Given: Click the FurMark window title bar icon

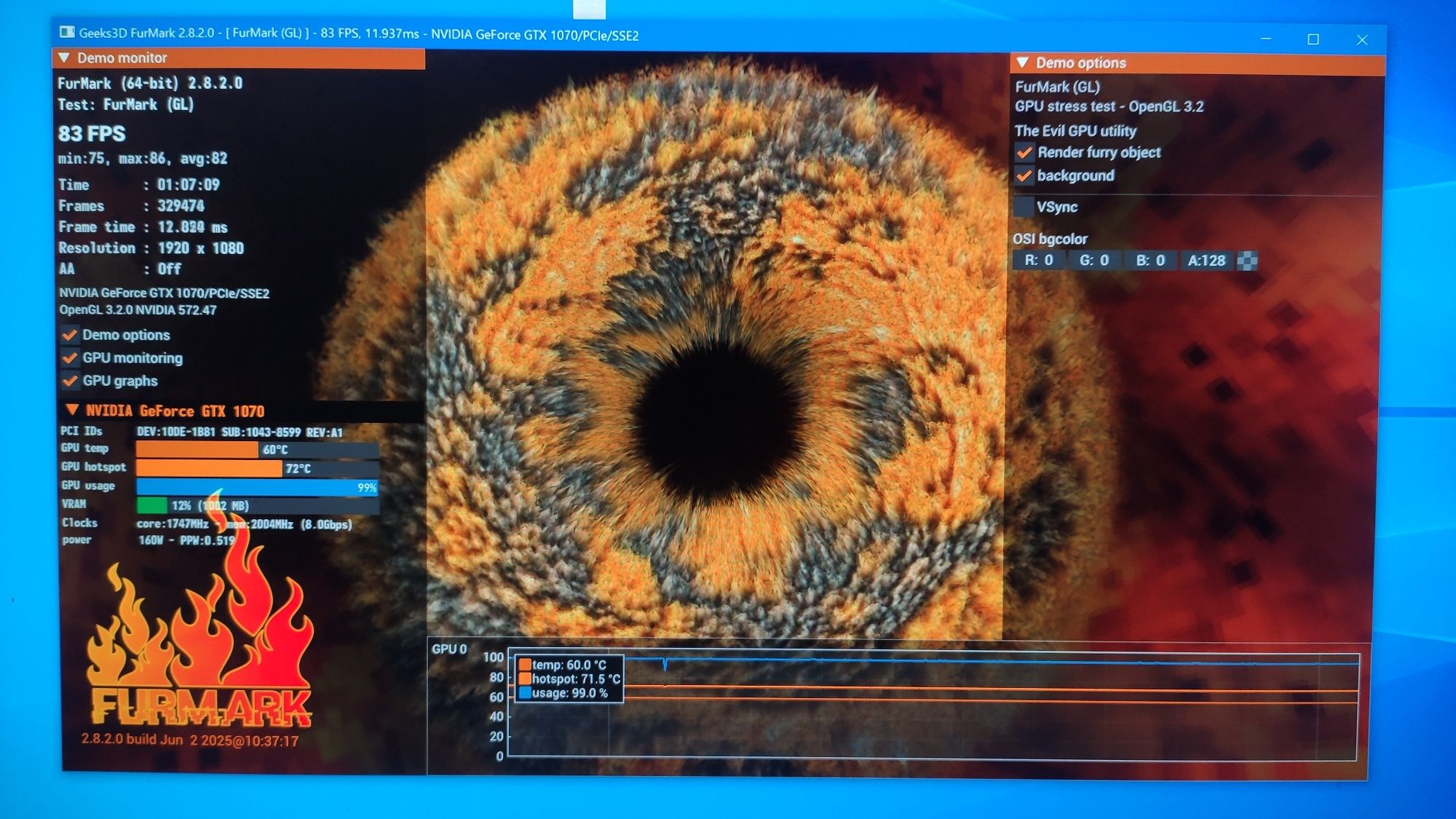Looking at the screenshot, I should tap(67, 32).
